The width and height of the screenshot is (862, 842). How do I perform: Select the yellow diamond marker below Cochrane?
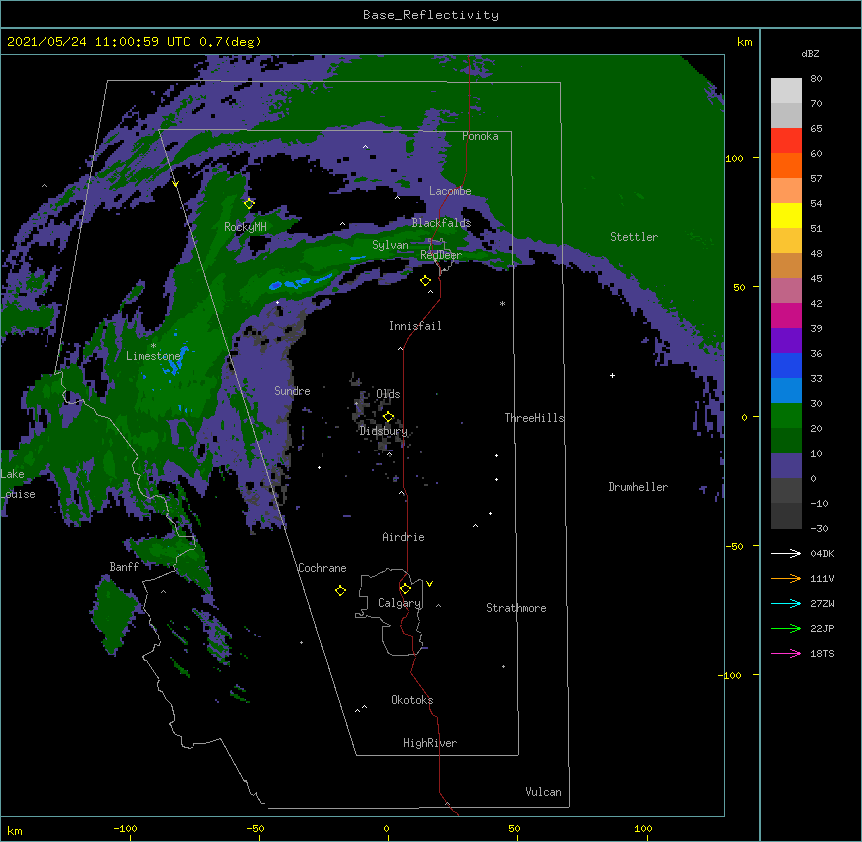pyautogui.click(x=340, y=590)
